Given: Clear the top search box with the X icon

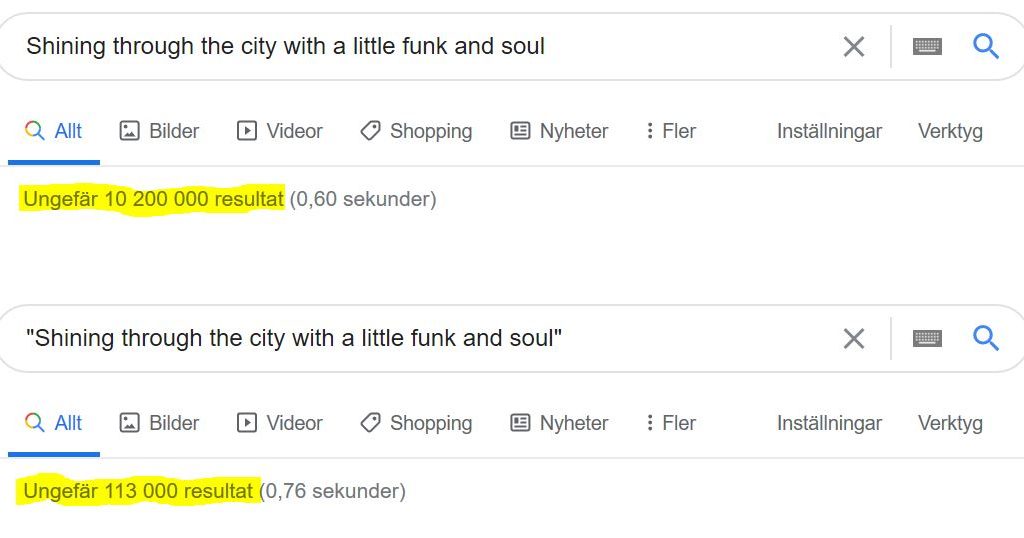Looking at the screenshot, I should click(x=854, y=46).
